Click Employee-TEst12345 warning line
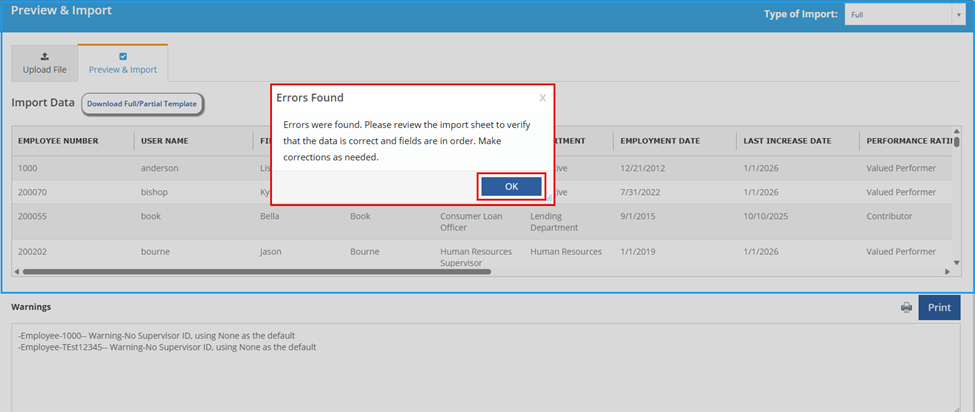This screenshot has width=975, height=412. point(167,347)
